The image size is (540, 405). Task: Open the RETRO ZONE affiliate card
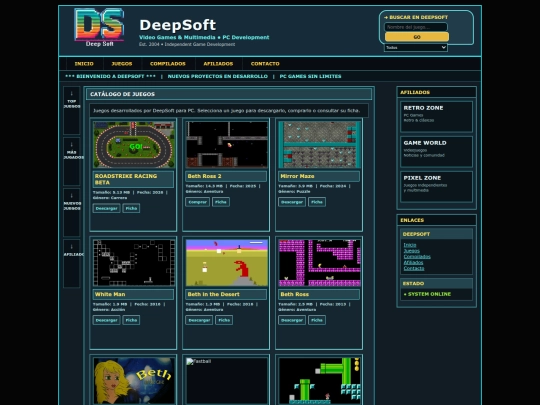(436, 116)
